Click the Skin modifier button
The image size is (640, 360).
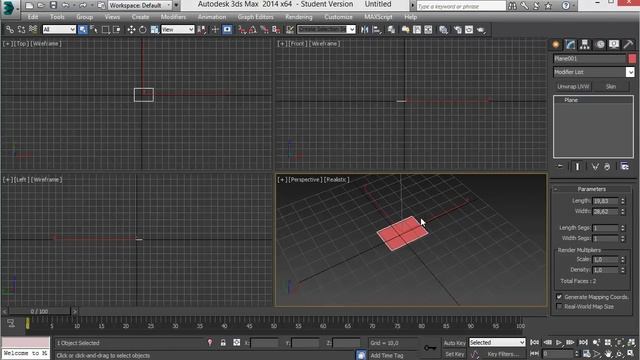611,87
